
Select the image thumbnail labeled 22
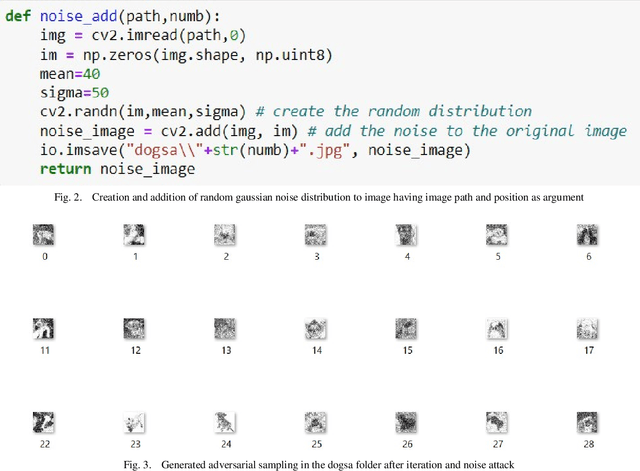point(45,422)
